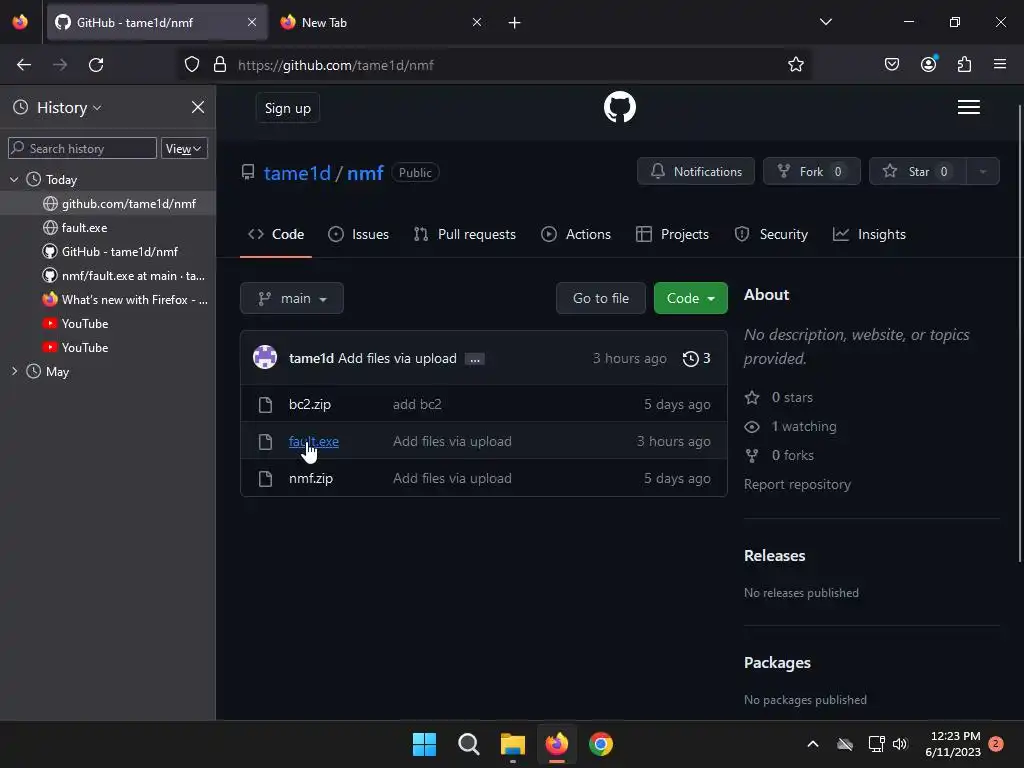Reload the current page
The image size is (1024, 768).
[x=96, y=65]
